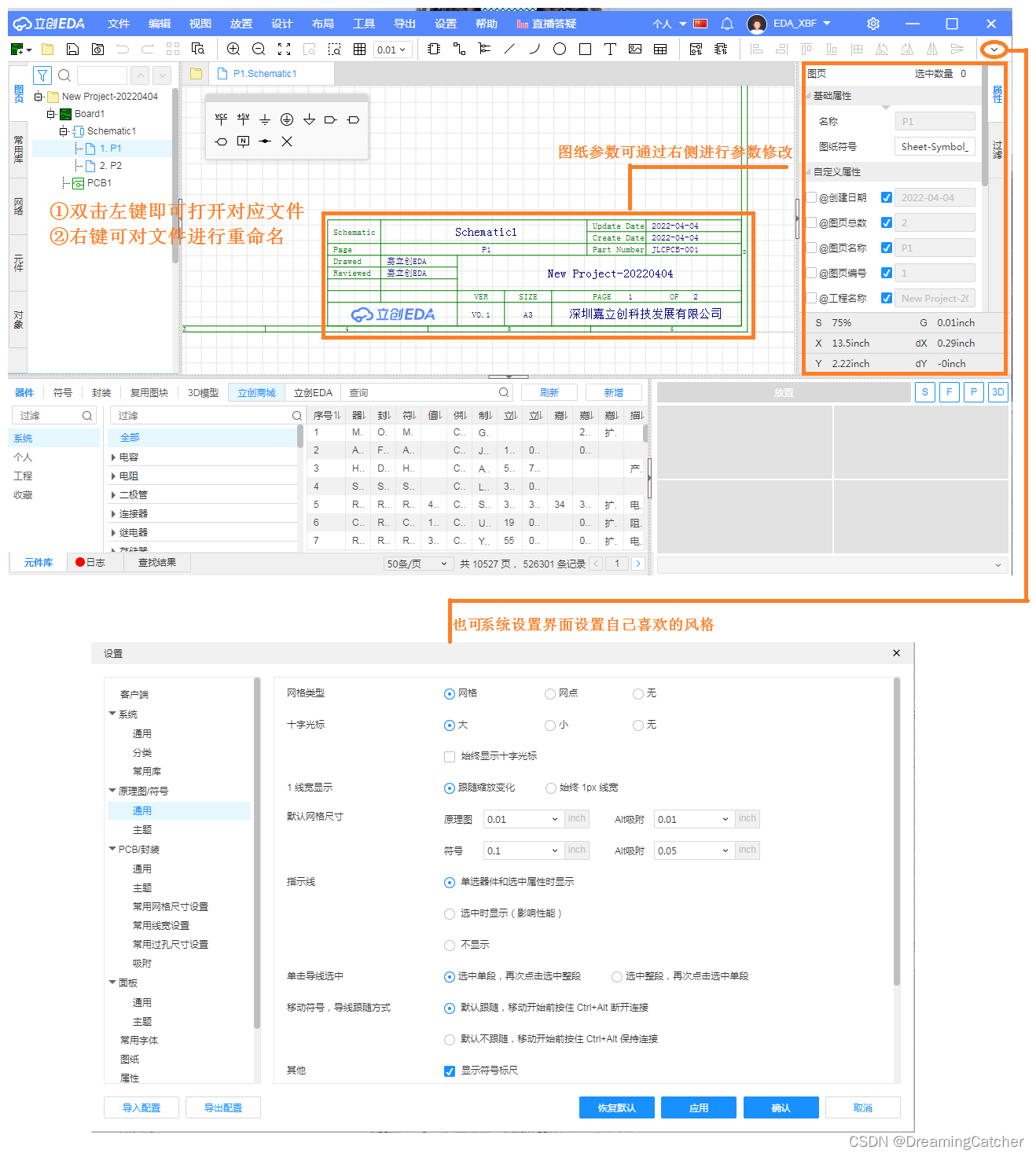This screenshot has width=1036, height=1157.
Task: Open settings gear in title bar
Action: coord(873,24)
